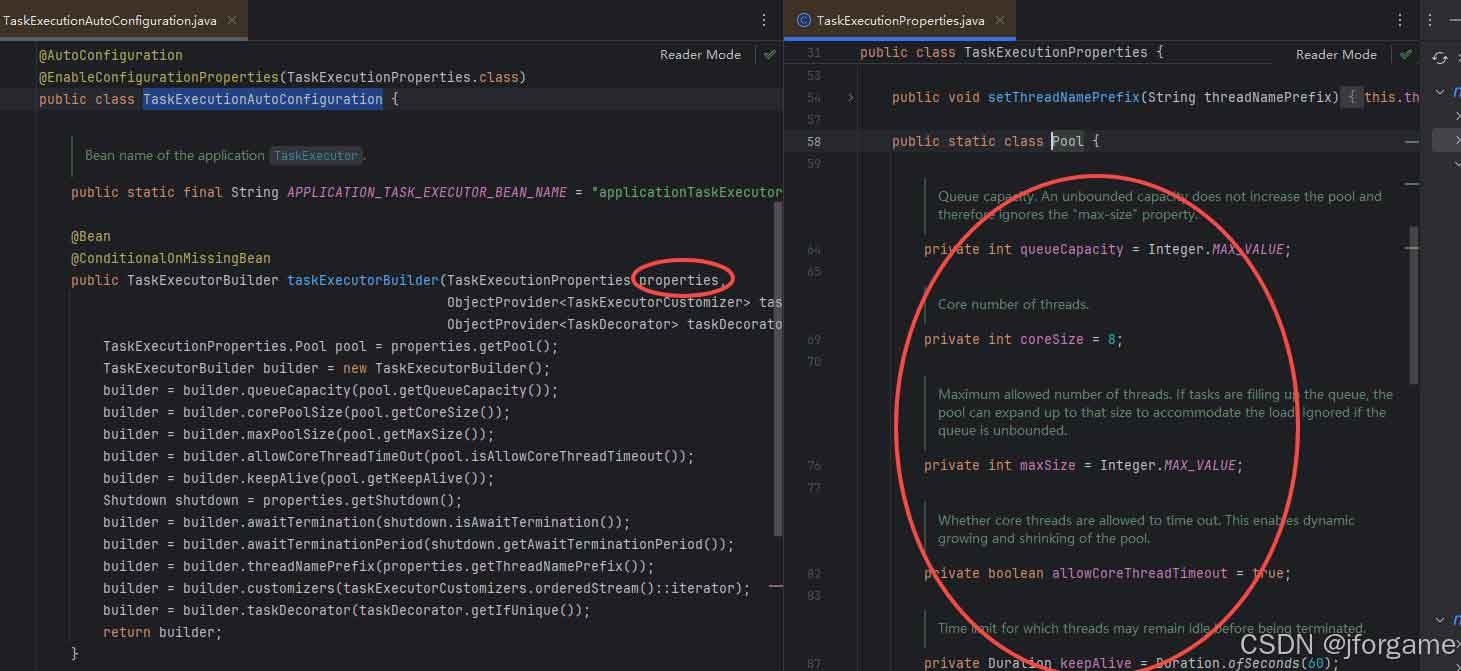
Task: Expand the tree node in side panel's highlighted row
Action: 1457,141
